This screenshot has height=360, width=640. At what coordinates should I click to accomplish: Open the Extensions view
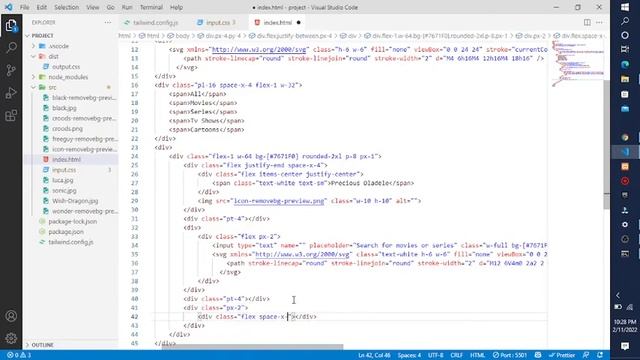(11, 116)
